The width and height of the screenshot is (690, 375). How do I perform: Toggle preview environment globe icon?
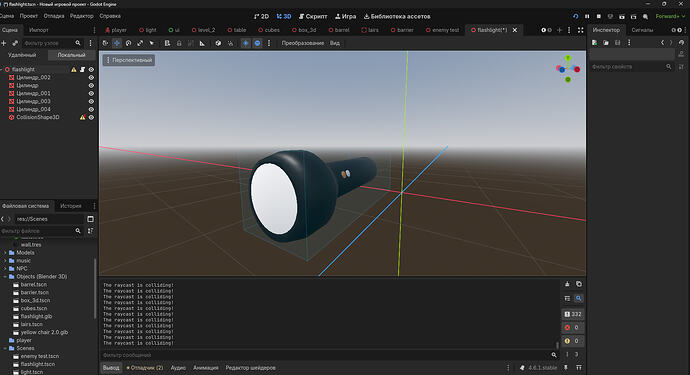click(x=257, y=43)
